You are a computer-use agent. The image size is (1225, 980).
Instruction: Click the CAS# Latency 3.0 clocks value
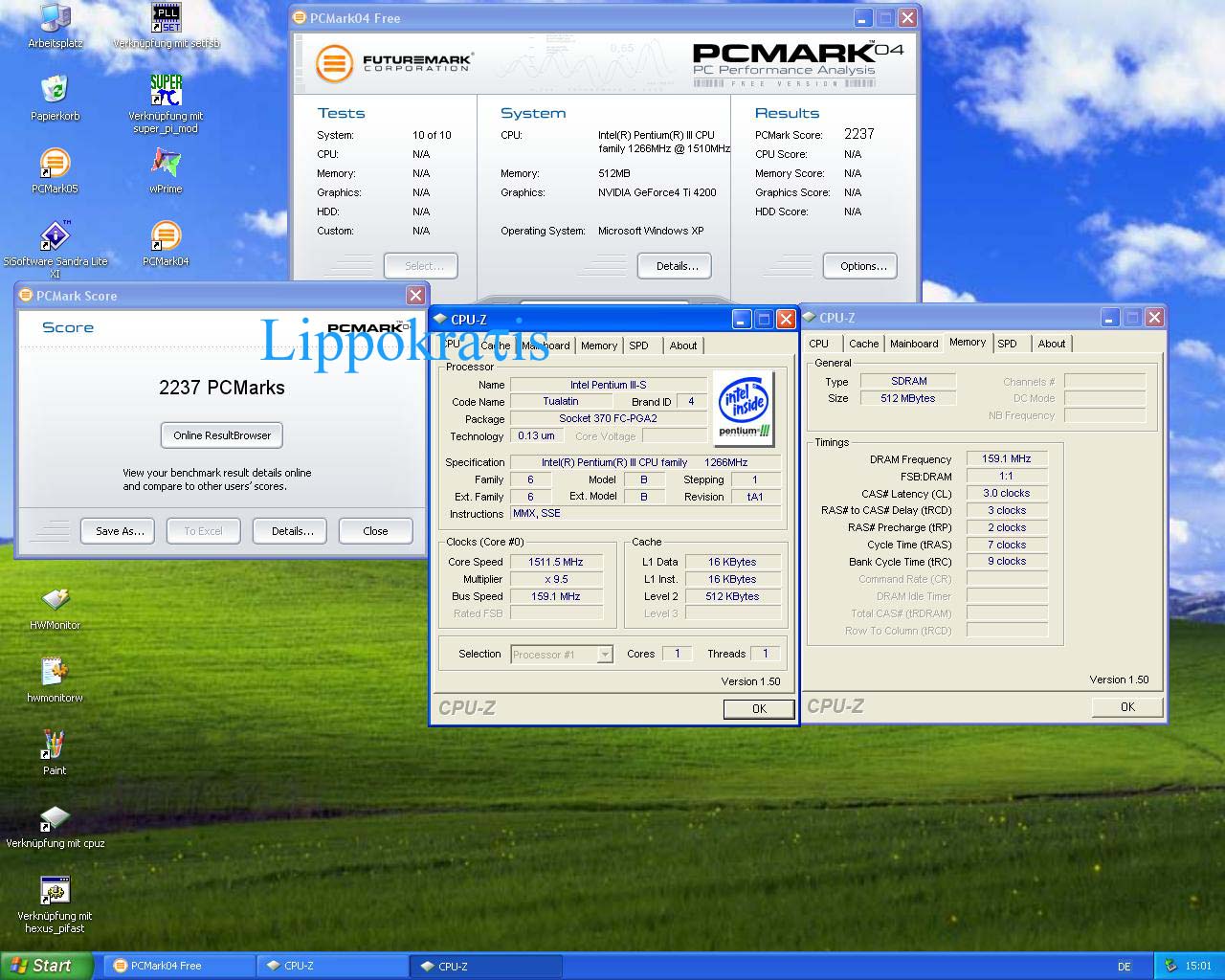[x=1007, y=493]
